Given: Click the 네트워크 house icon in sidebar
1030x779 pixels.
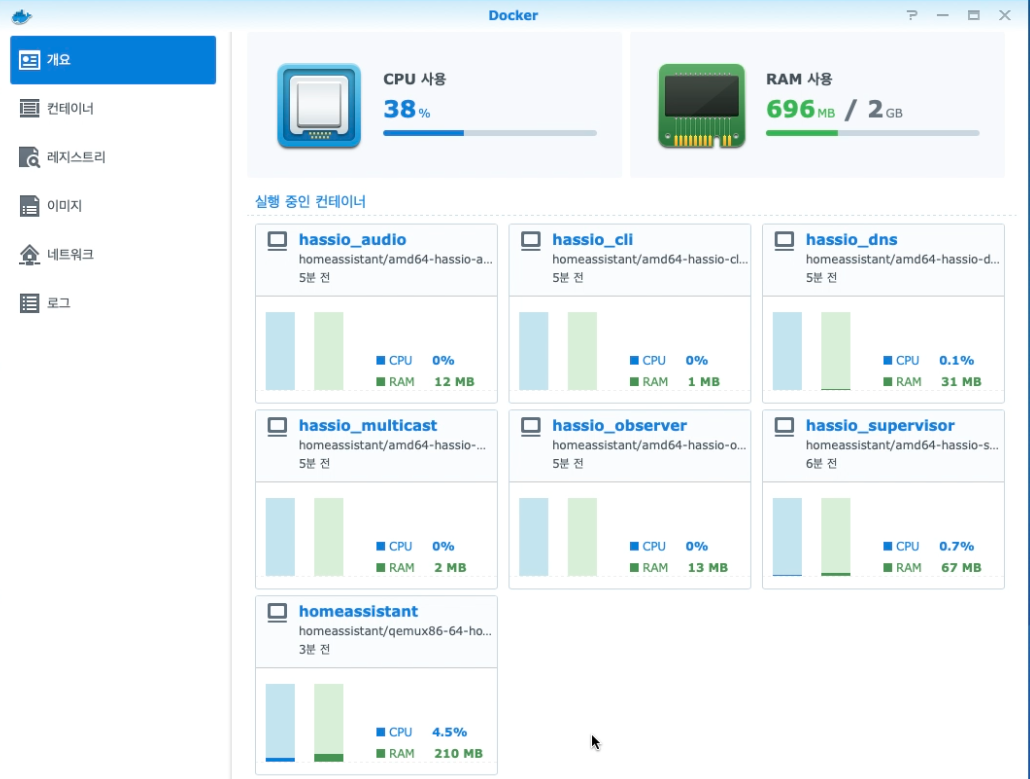Looking at the screenshot, I should coord(30,254).
